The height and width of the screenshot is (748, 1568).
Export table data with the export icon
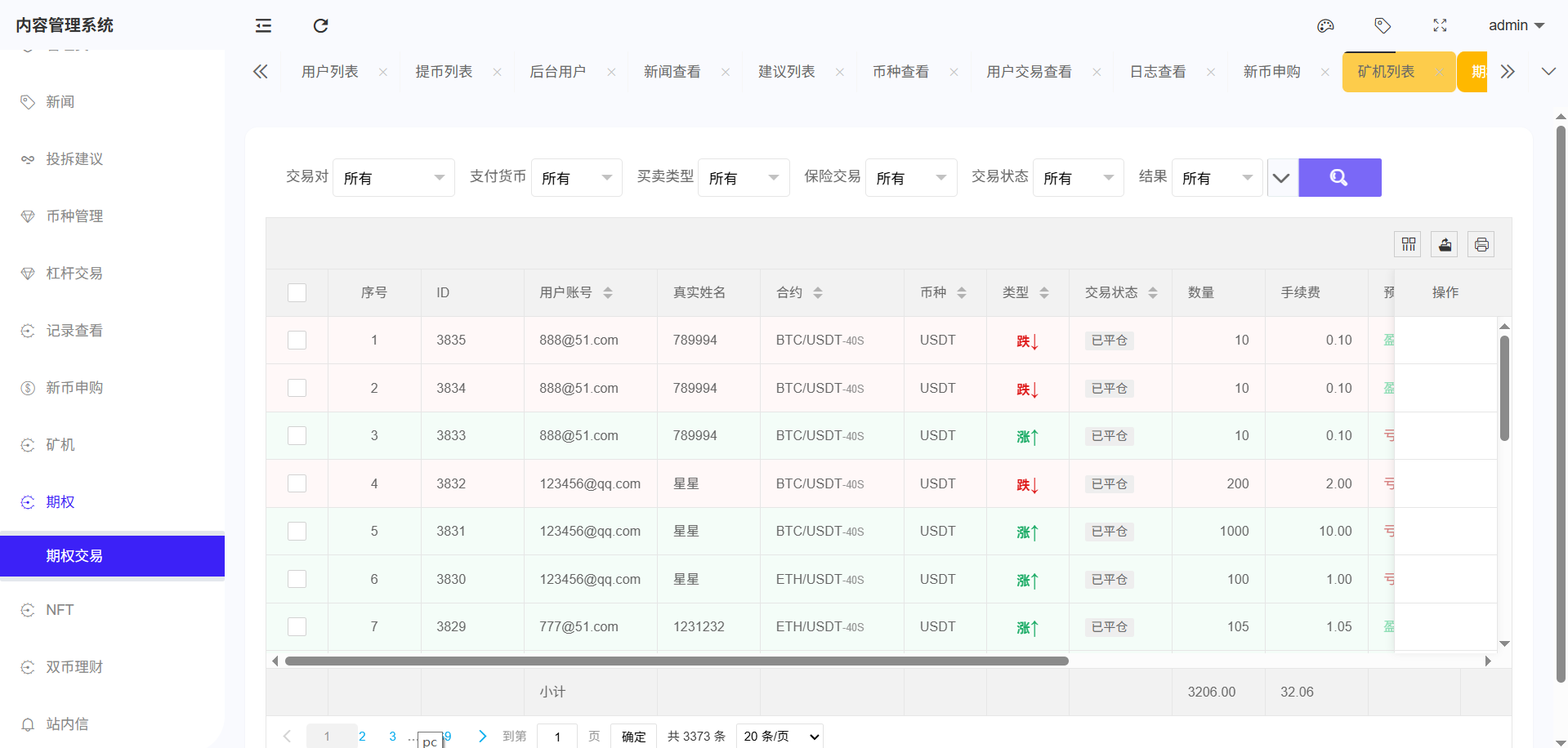click(1445, 244)
